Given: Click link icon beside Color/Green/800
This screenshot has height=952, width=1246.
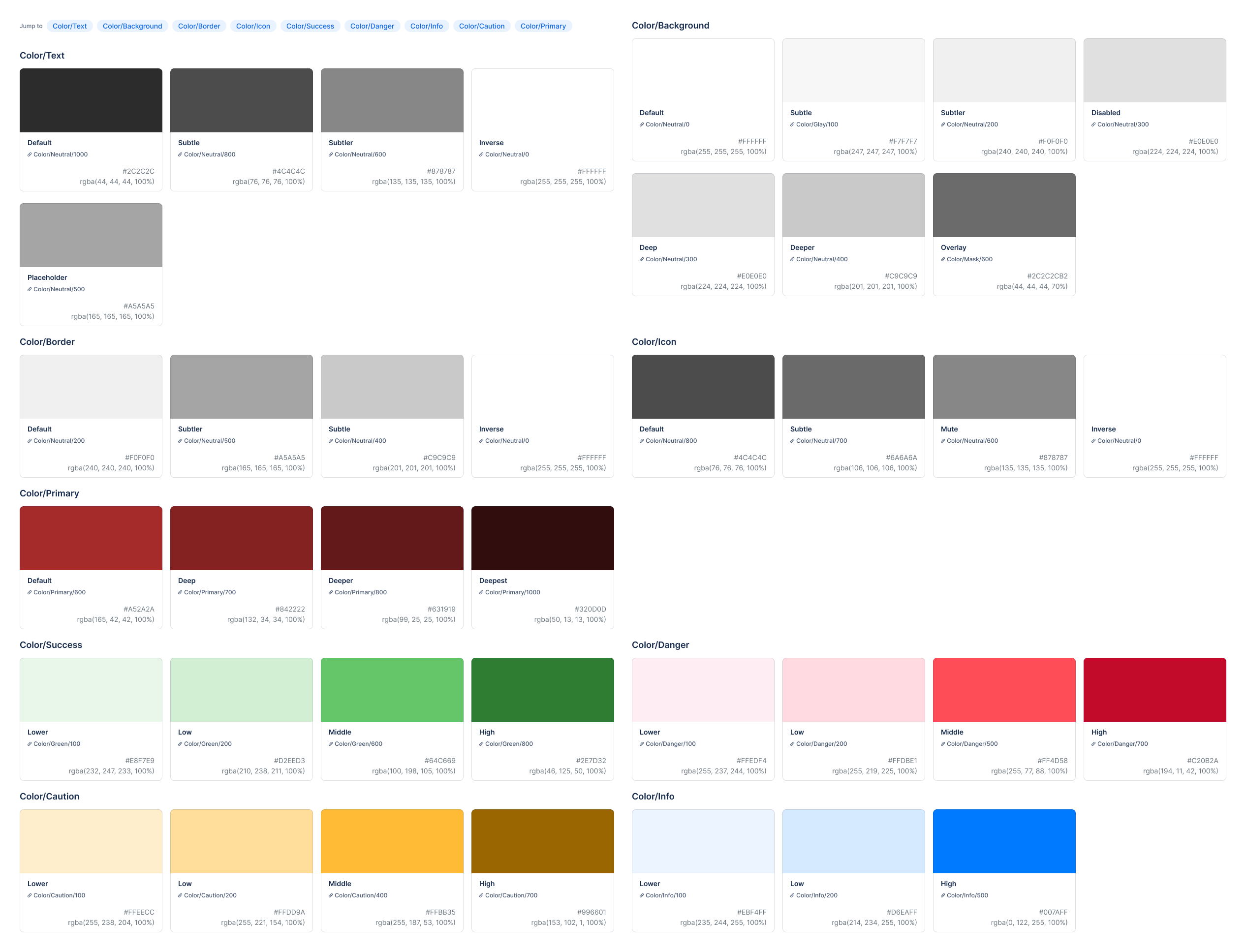Looking at the screenshot, I should [481, 744].
